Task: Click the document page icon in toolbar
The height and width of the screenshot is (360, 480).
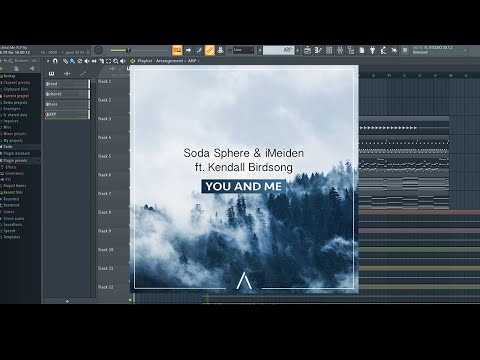Action: point(362,50)
